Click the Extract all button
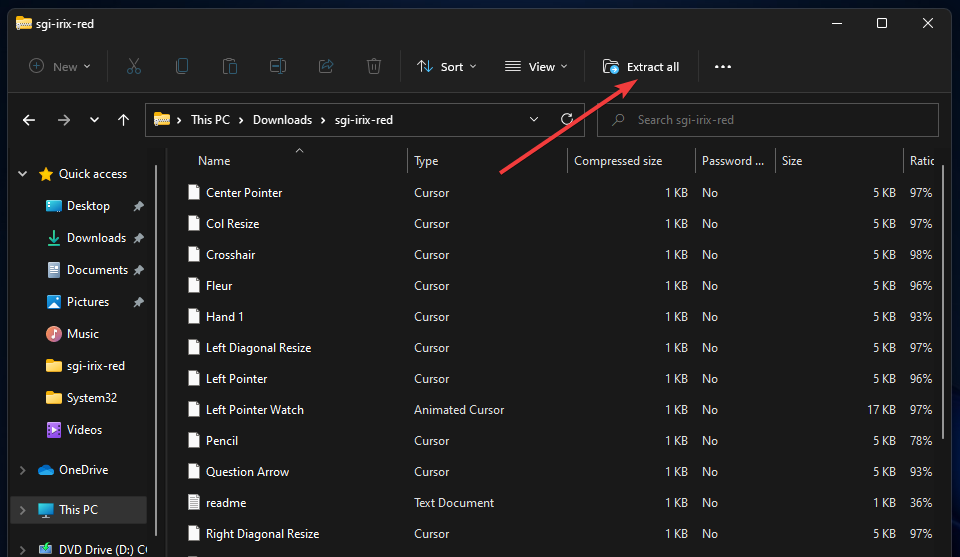The height and width of the screenshot is (557, 960). 641,67
